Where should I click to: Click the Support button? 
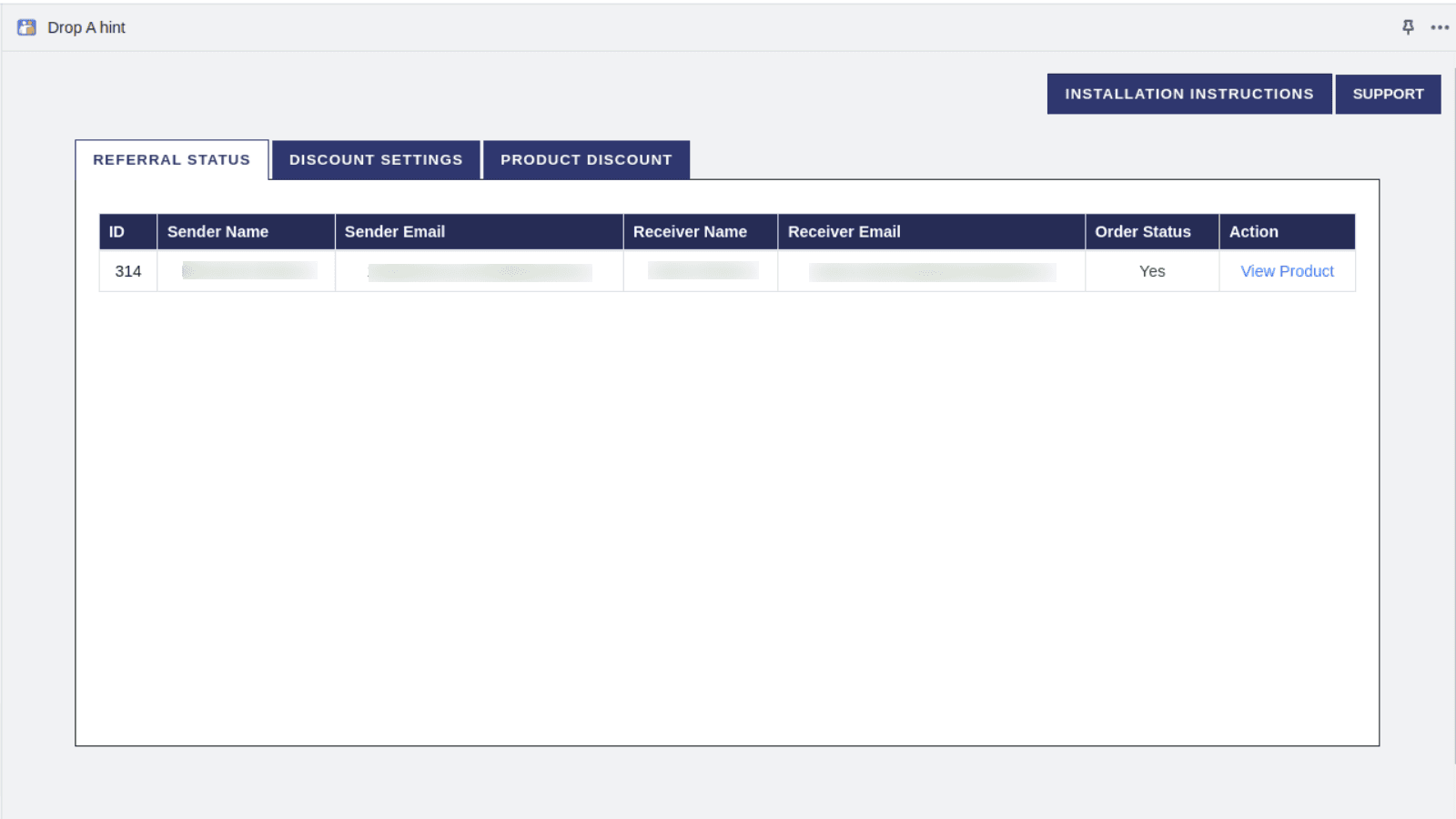coord(1388,94)
